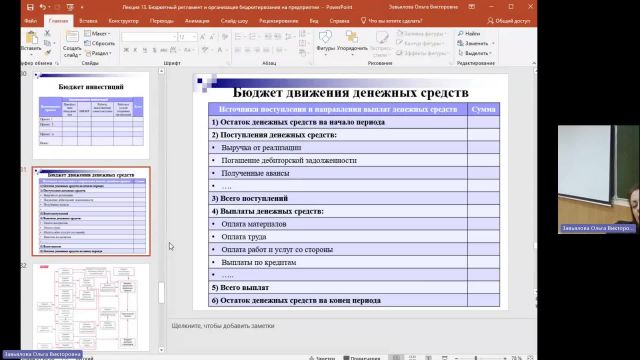640x360 pixels.
Task: Select the flowchart diagram slide thumbnail
Action: 91,307
